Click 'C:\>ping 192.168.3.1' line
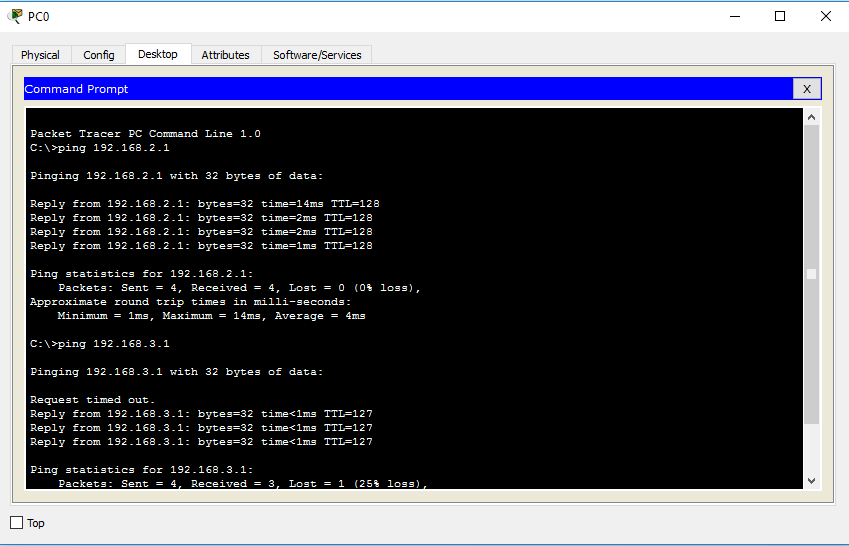This screenshot has height=546, width=849. pyautogui.click(x=100, y=344)
